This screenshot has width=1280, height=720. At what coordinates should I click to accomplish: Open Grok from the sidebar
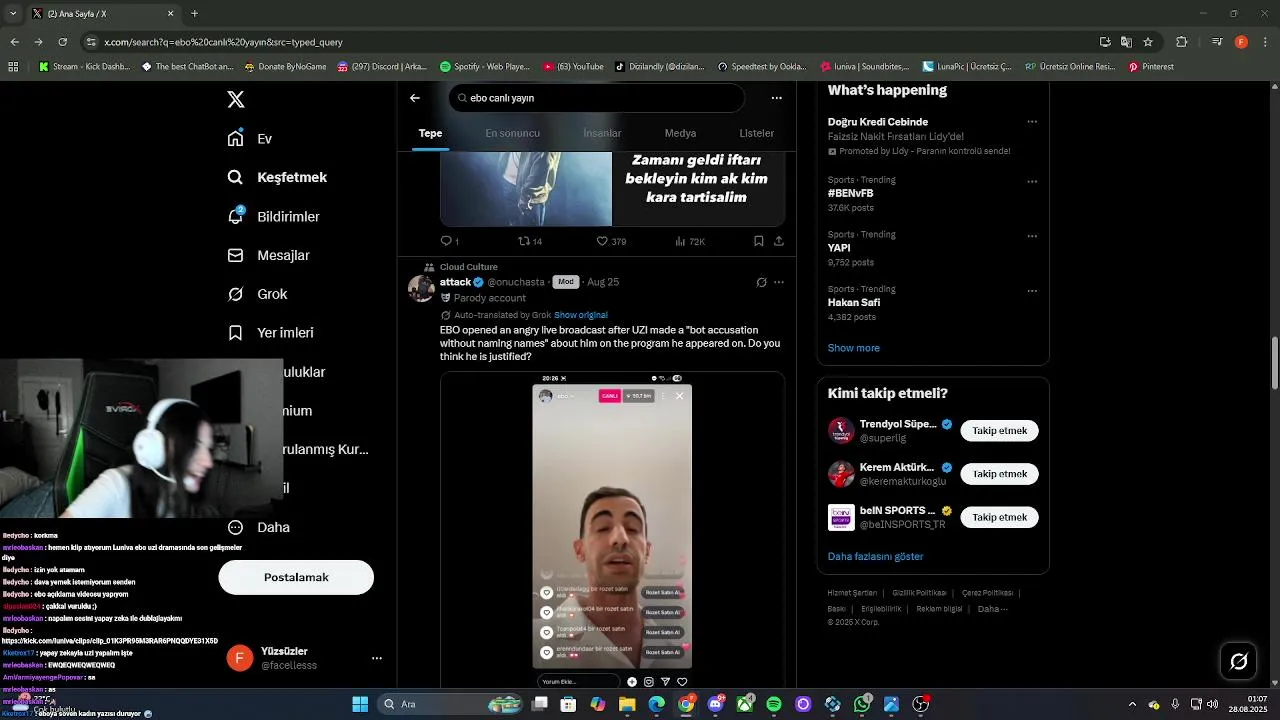(x=257, y=294)
